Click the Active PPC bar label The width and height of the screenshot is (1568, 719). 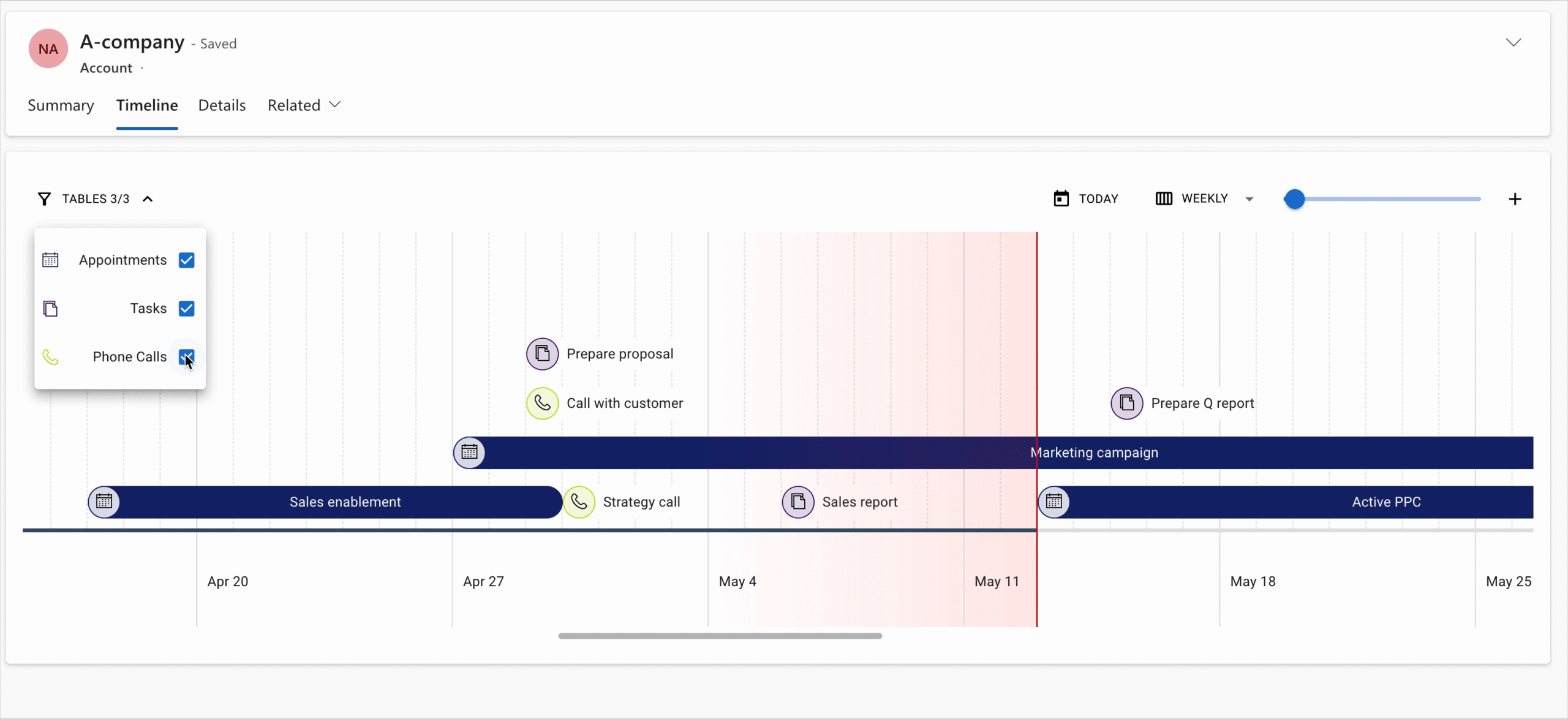(x=1386, y=502)
